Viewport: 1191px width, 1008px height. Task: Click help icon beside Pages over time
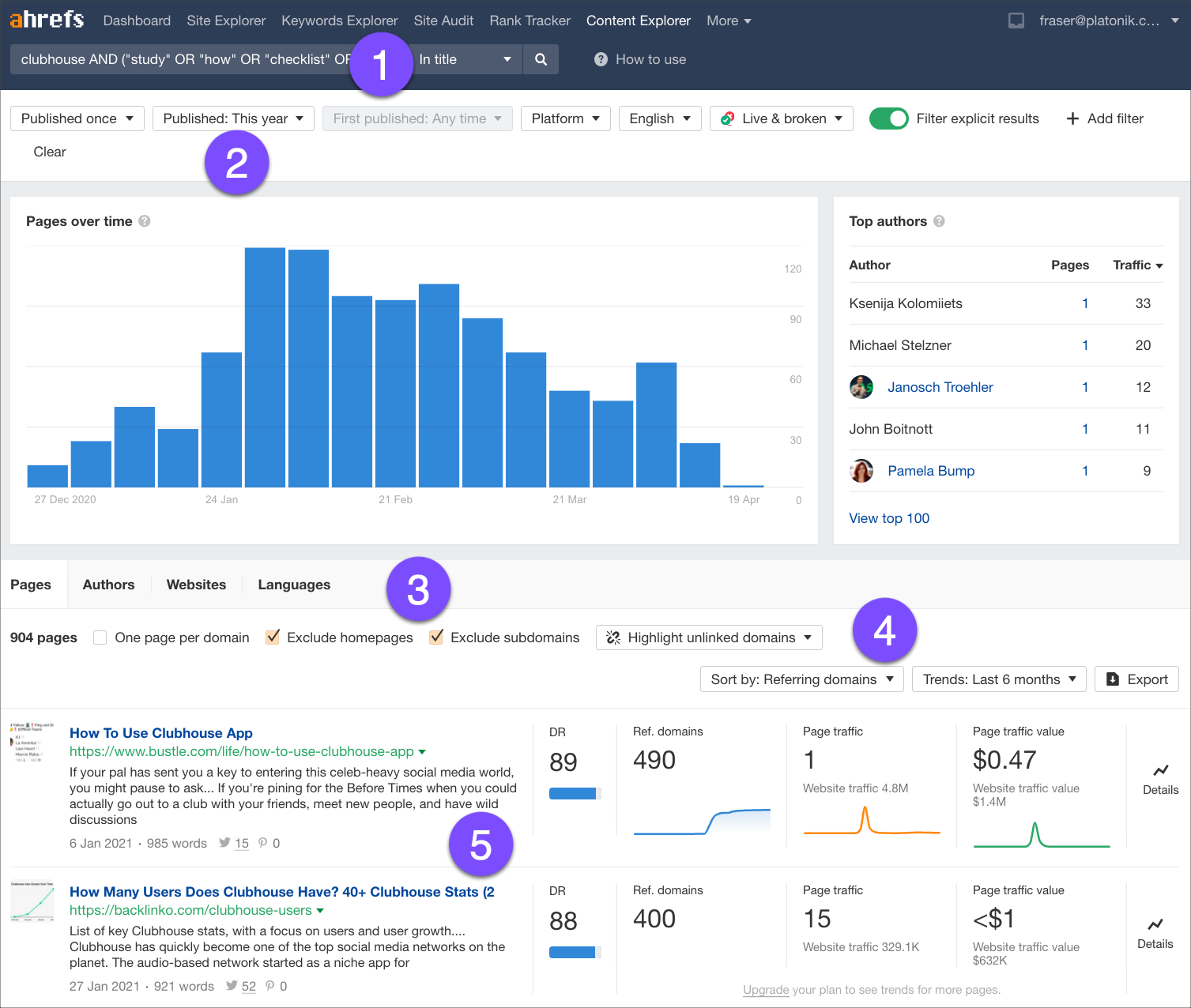(145, 221)
